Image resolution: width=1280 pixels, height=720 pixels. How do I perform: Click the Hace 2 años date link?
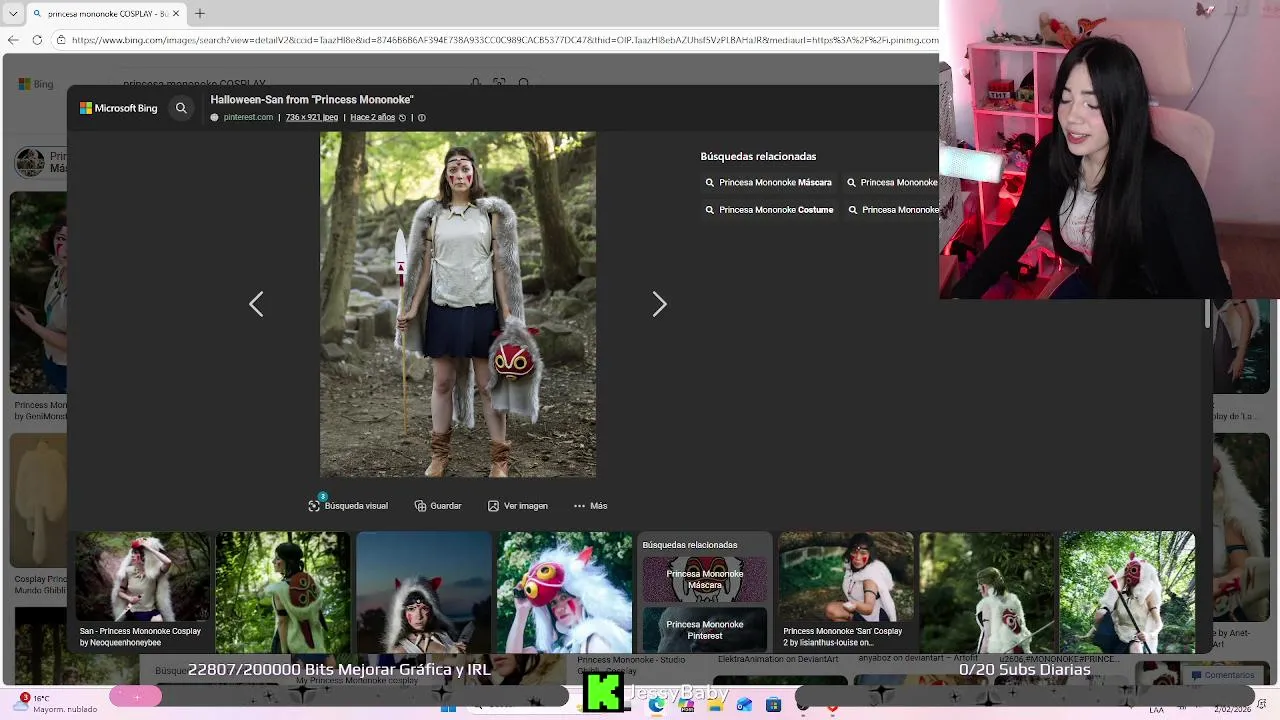(x=373, y=117)
